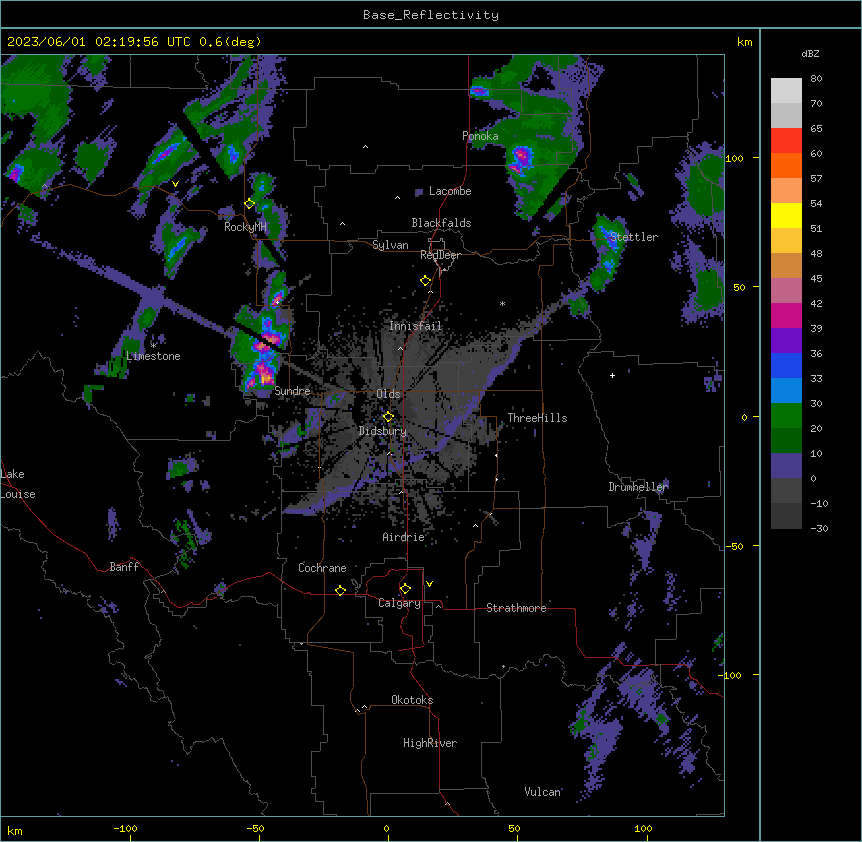
Task: Click the yellow diamond marker south of RedDeer
Action: point(425,280)
